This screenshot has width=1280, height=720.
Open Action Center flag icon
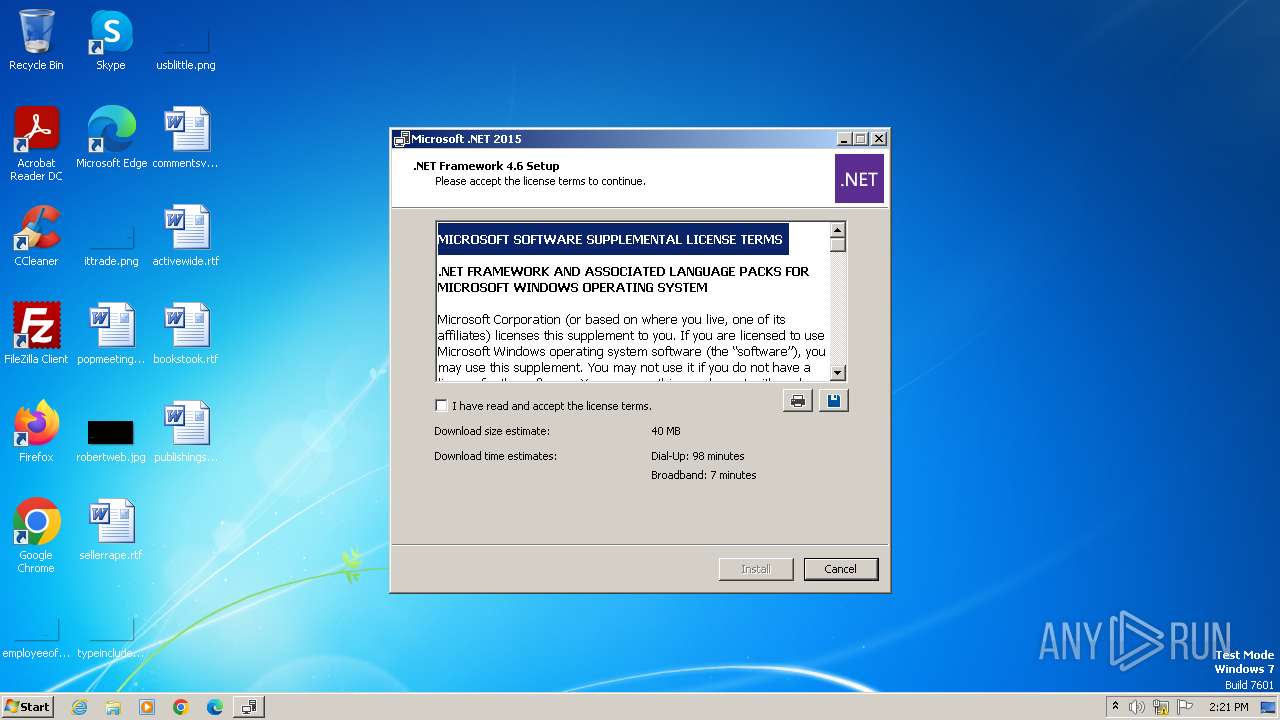[1185, 707]
